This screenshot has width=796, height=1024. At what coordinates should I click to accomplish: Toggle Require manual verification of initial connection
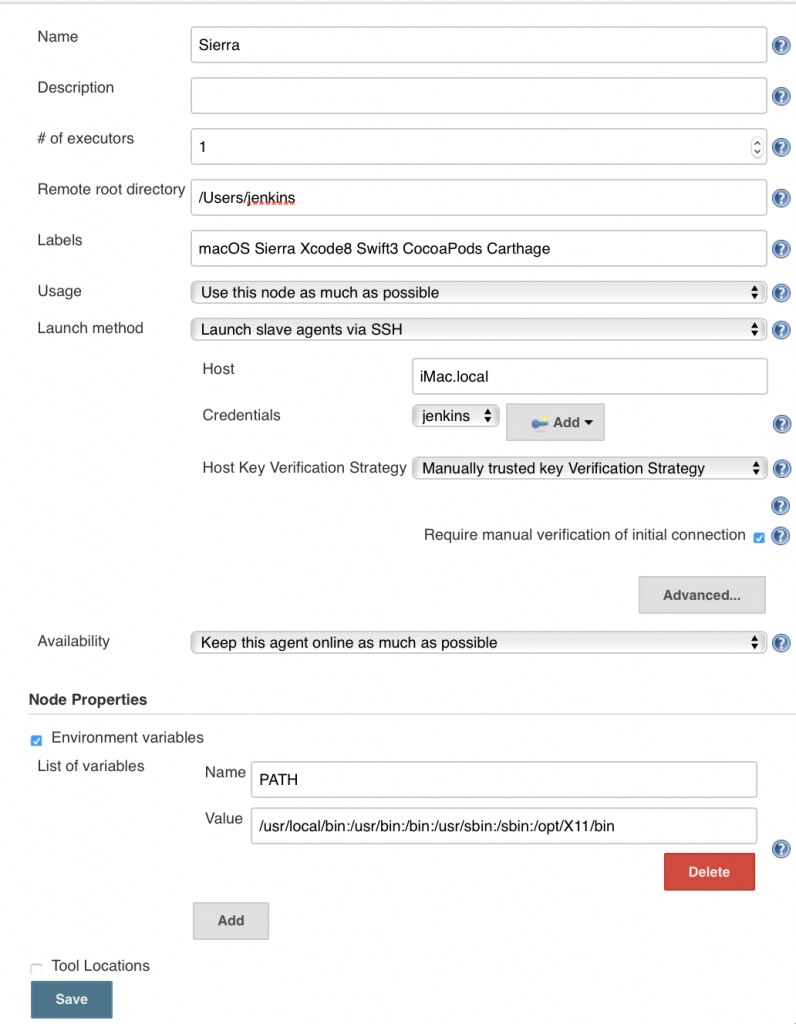[758, 537]
